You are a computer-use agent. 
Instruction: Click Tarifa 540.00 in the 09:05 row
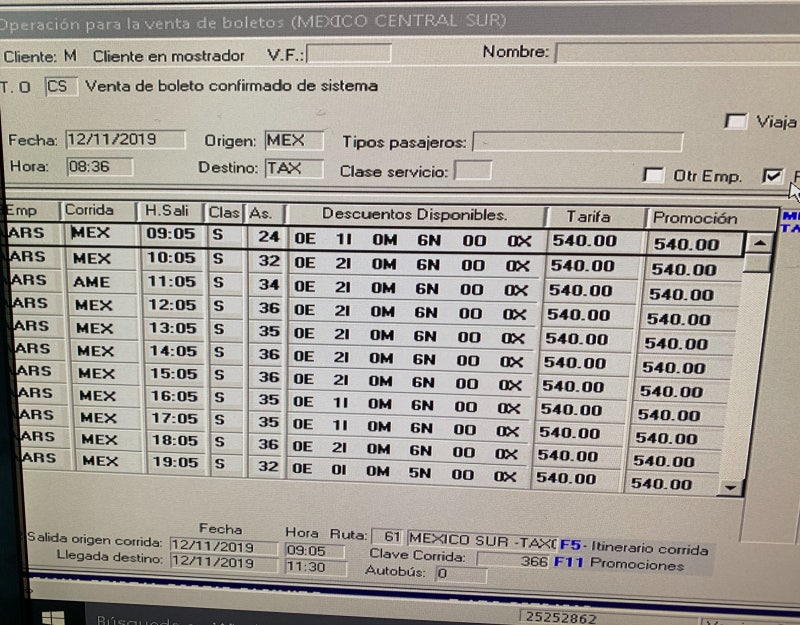point(585,240)
